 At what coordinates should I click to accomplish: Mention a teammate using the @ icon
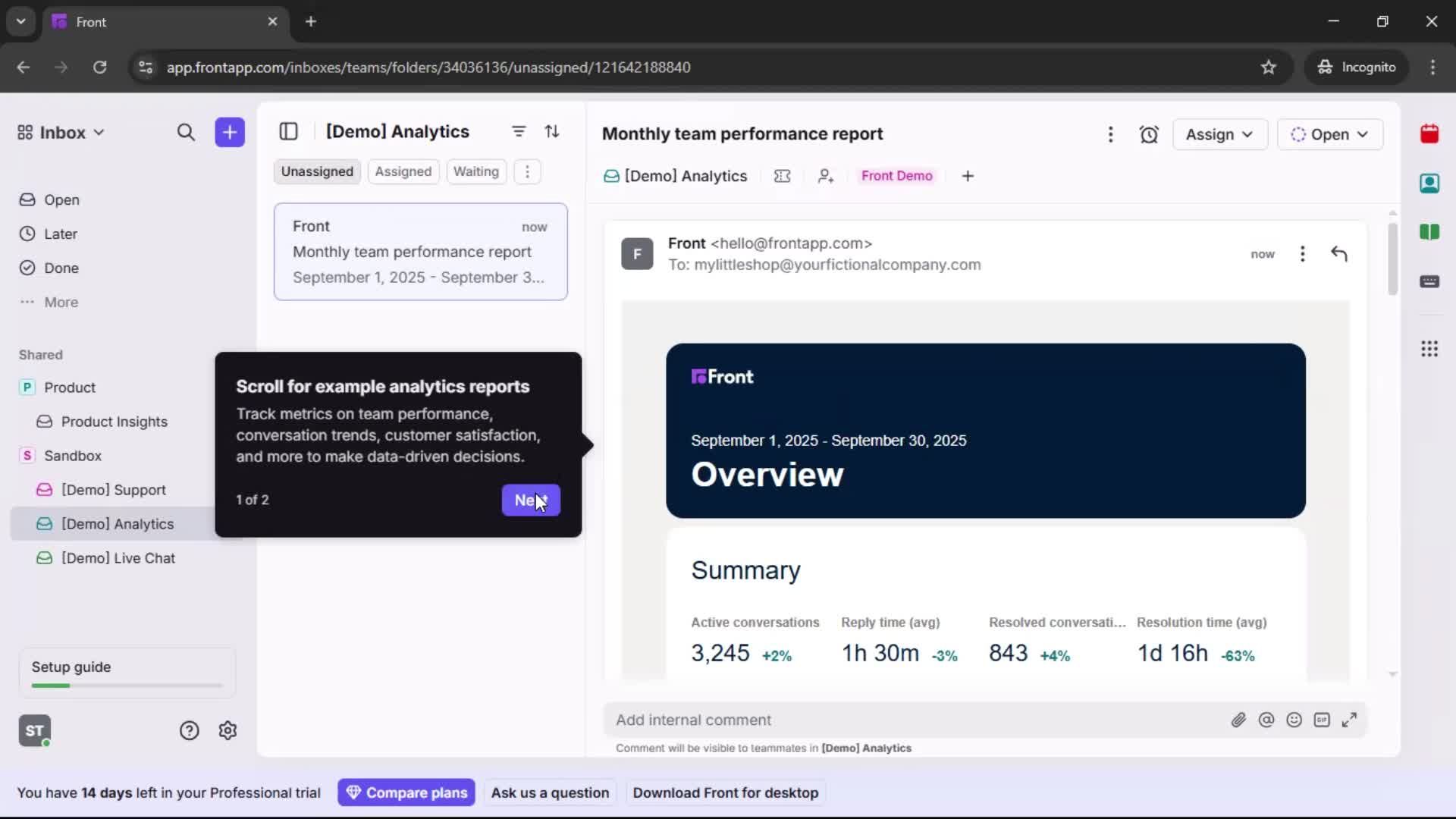[1267, 720]
